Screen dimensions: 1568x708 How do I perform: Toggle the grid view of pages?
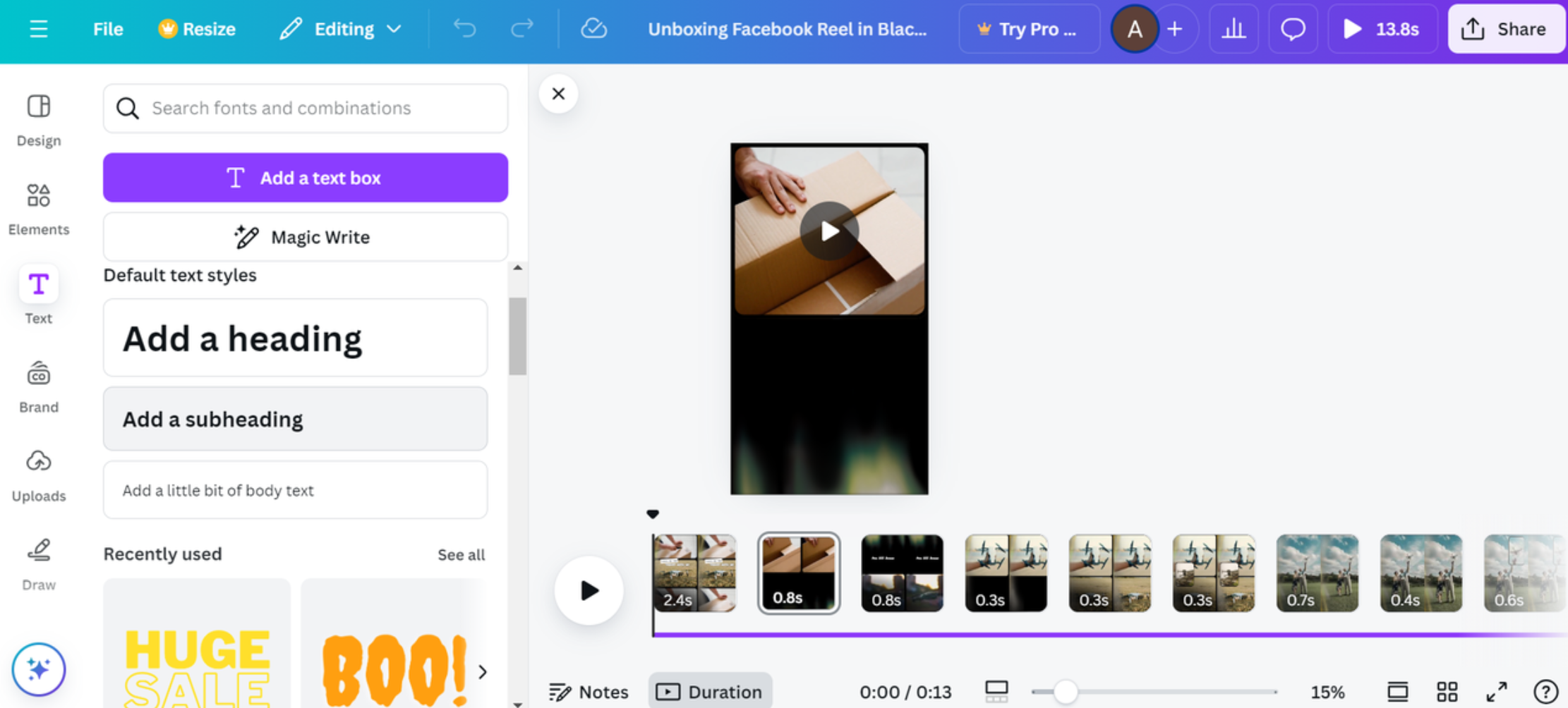(1447, 691)
